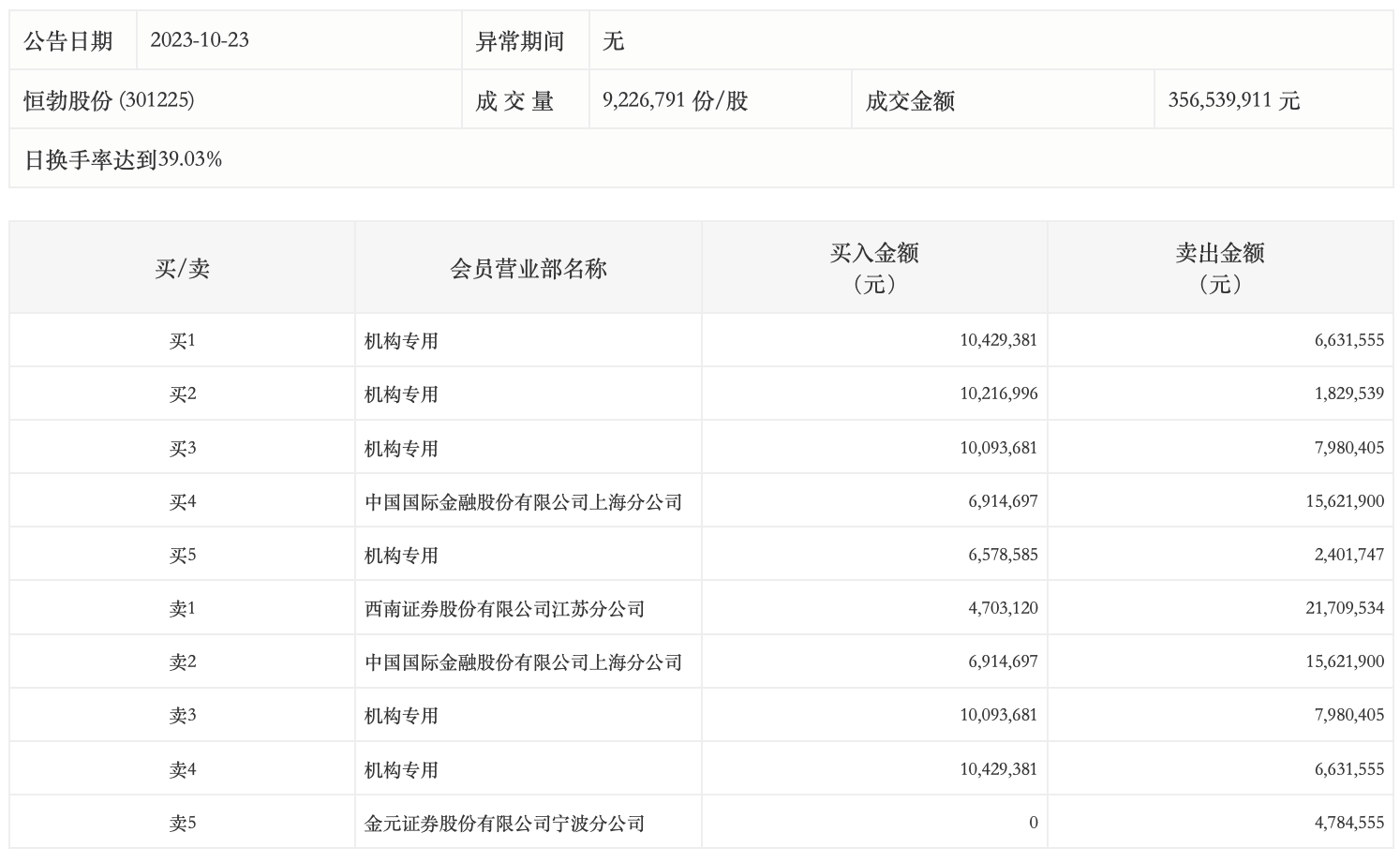Select buy amount 4,703,120 in 卖1 row

tap(1003, 608)
